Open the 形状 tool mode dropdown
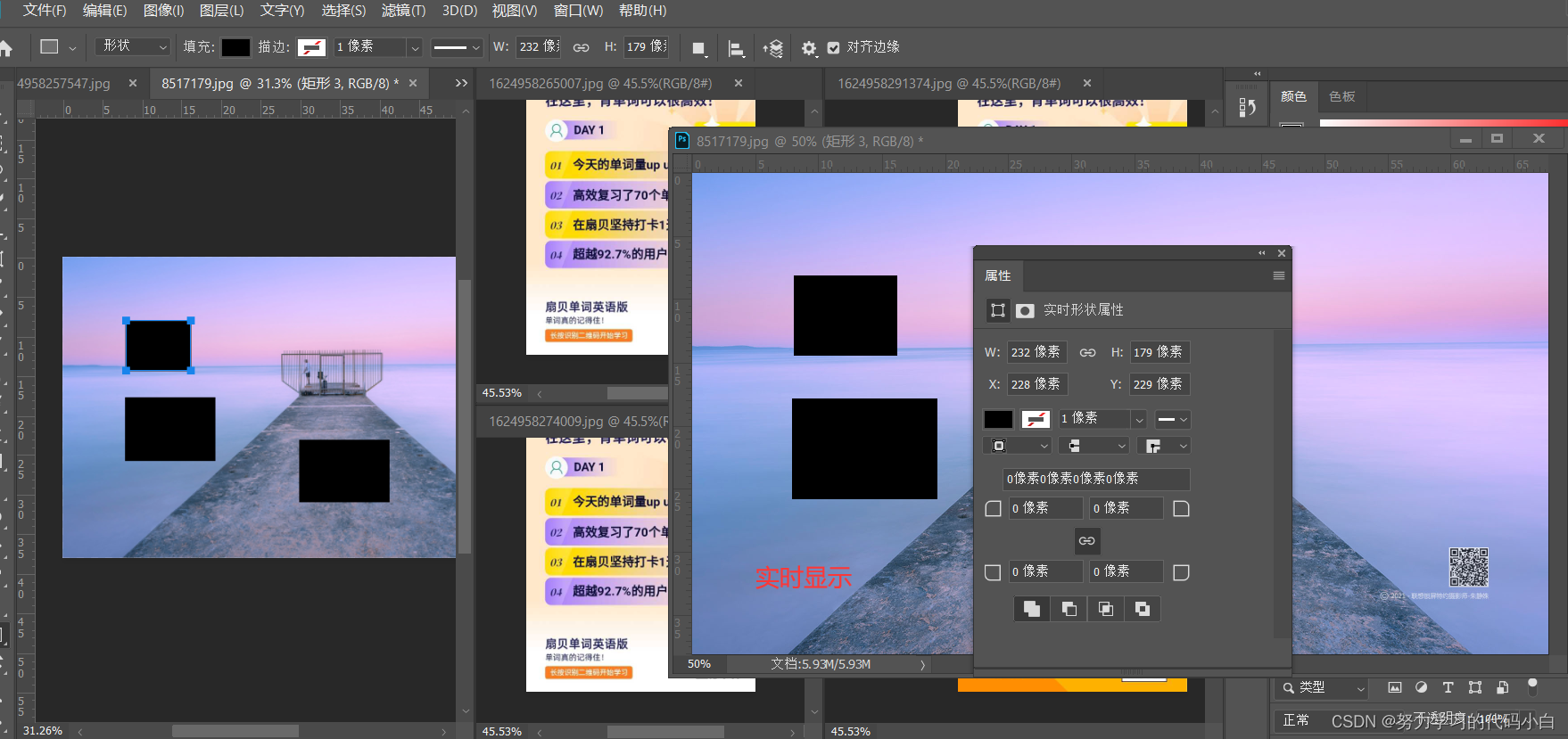Image resolution: width=1568 pixels, height=739 pixels. coord(132,46)
